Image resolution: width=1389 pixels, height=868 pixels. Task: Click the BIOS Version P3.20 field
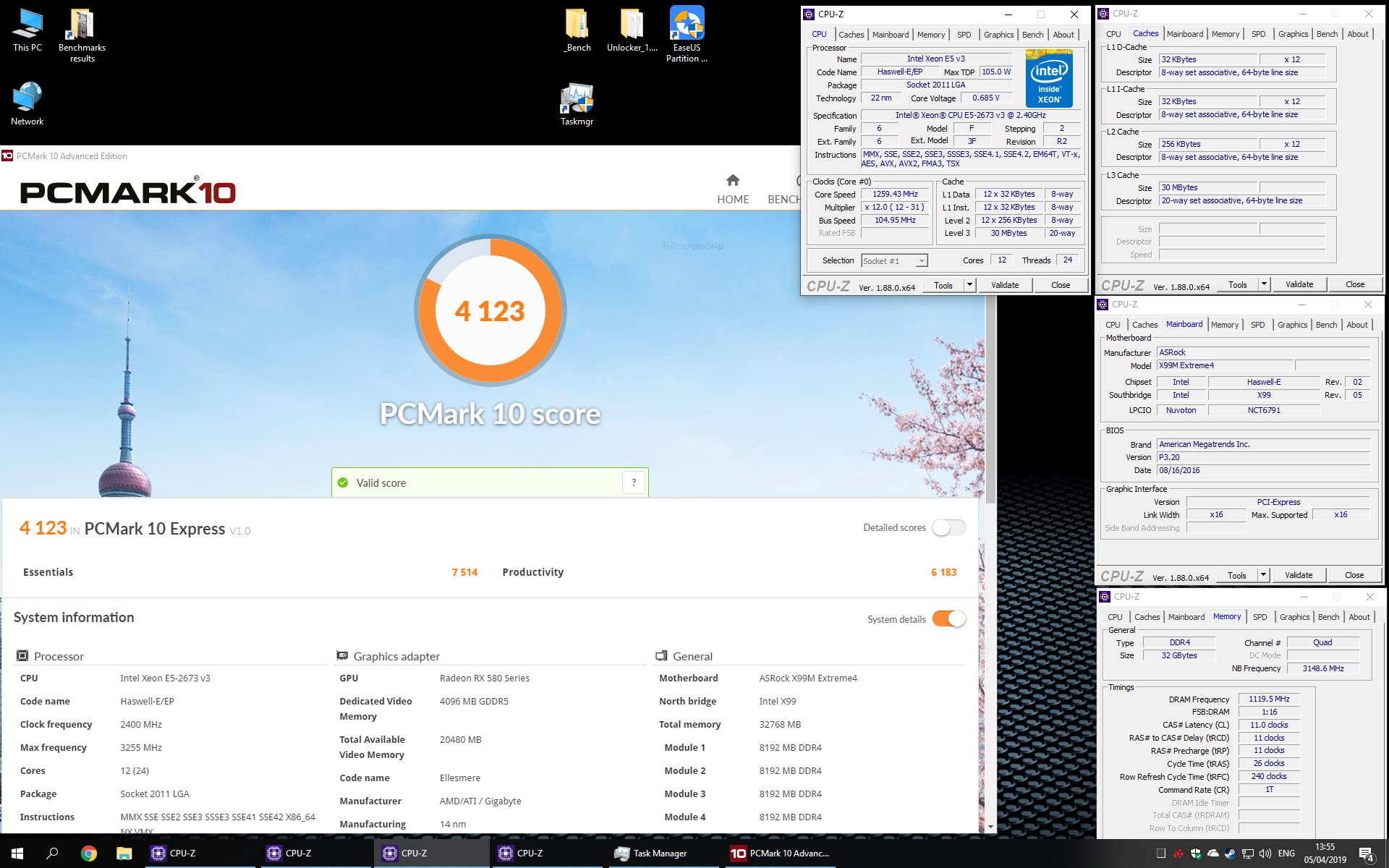(x=1263, y=457)
